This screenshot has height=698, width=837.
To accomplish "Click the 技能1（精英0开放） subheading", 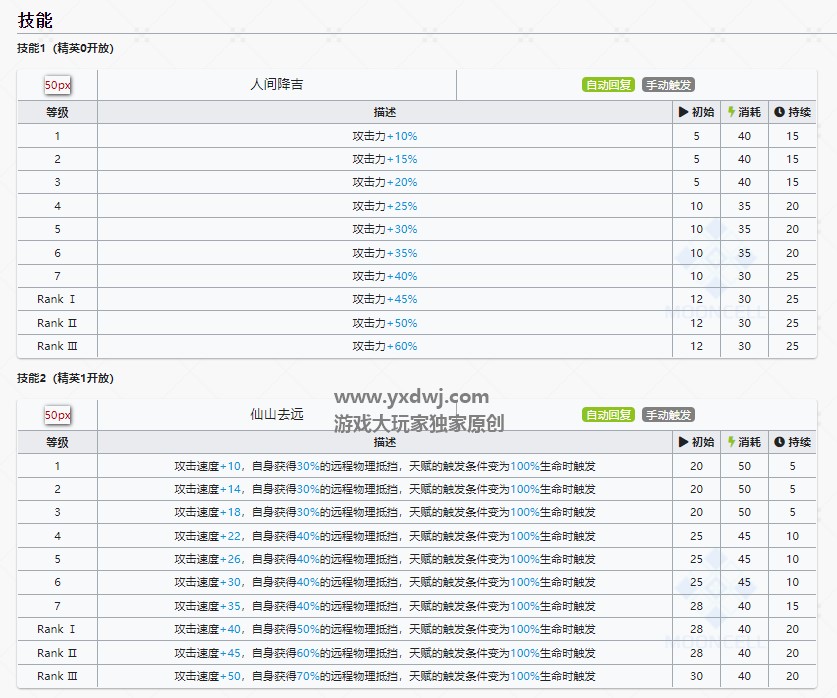I will 65,49.
